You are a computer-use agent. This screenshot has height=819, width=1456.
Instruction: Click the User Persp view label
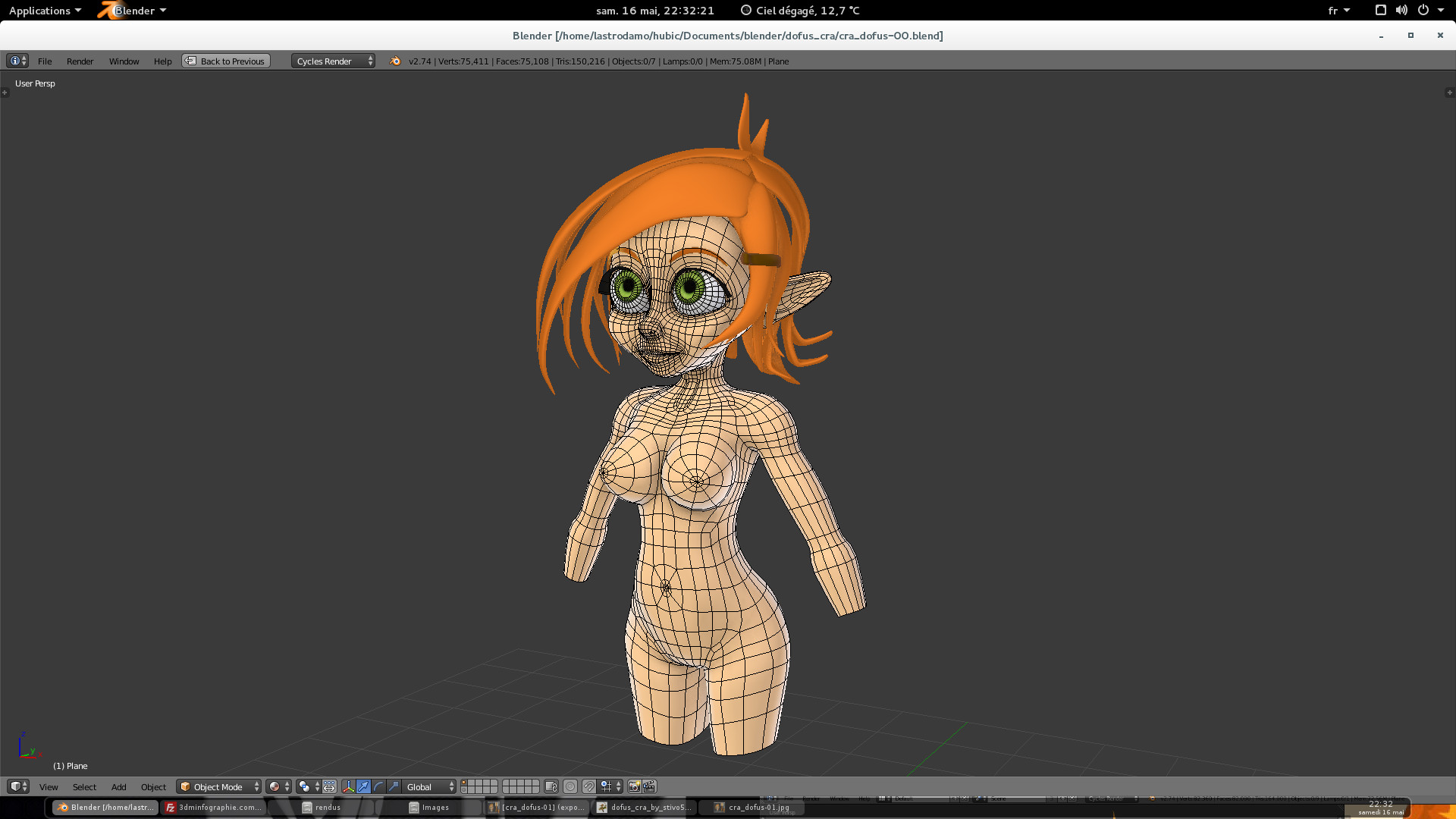click(35, 83)
